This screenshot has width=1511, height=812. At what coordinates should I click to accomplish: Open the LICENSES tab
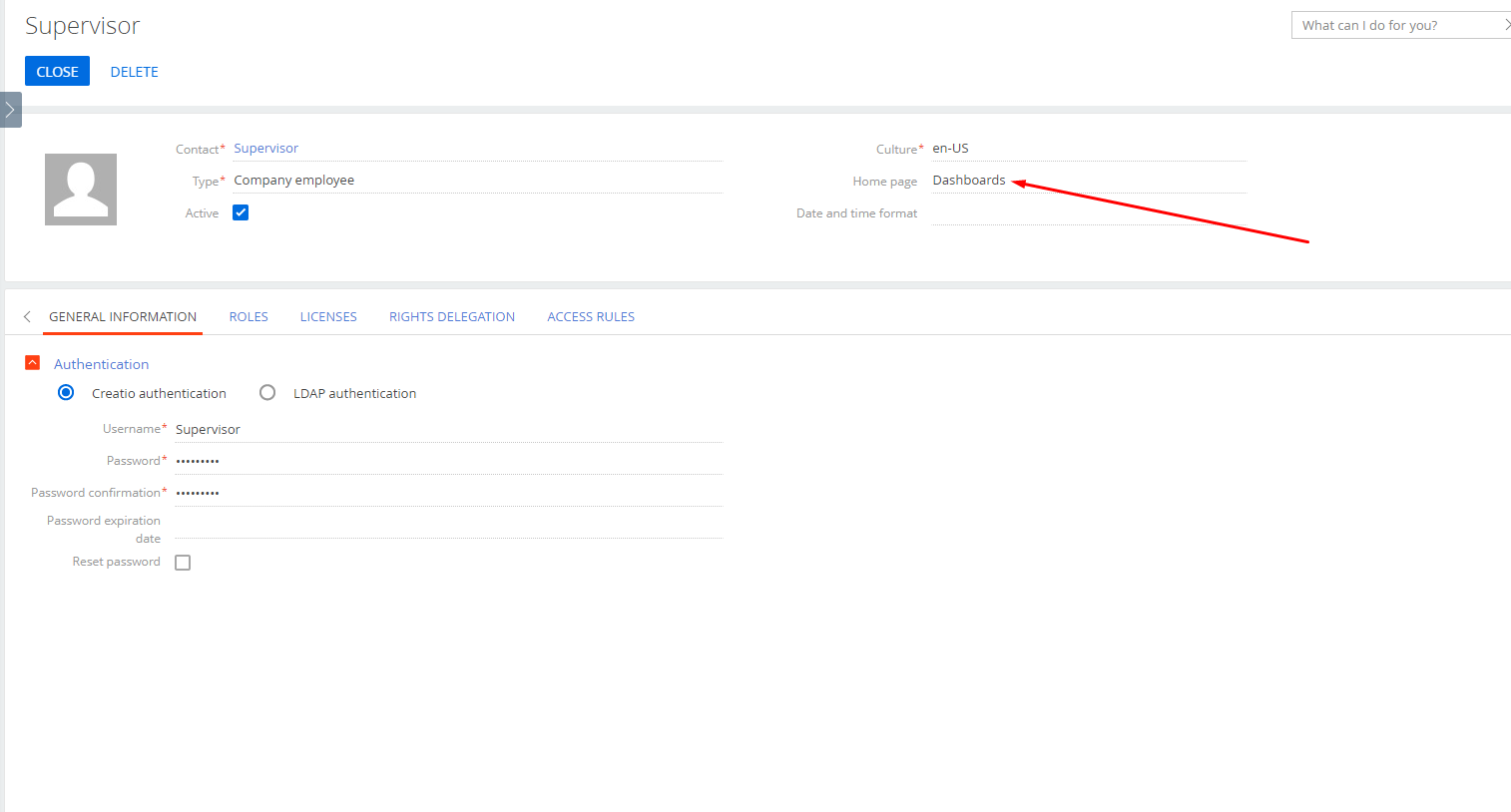click(x=328, y=316)
